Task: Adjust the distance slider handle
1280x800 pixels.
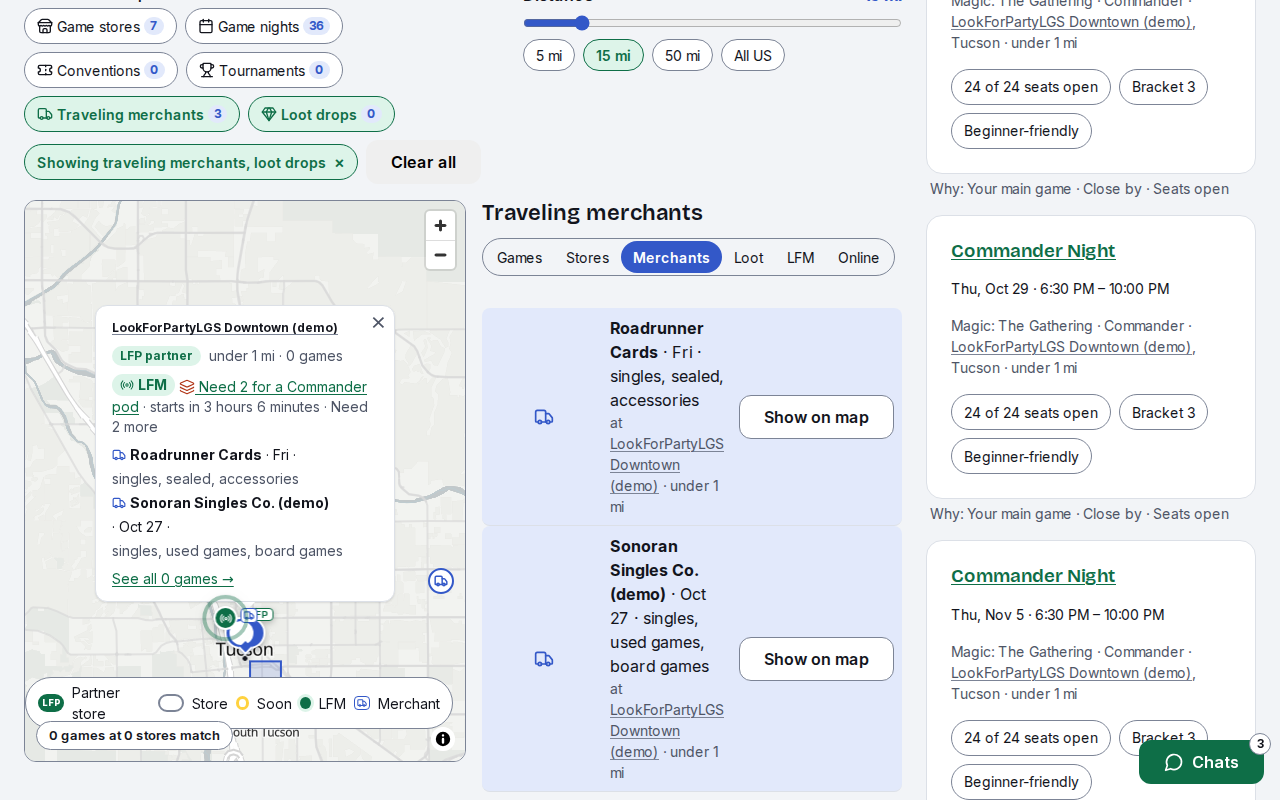Action: (x=582, y=23)
